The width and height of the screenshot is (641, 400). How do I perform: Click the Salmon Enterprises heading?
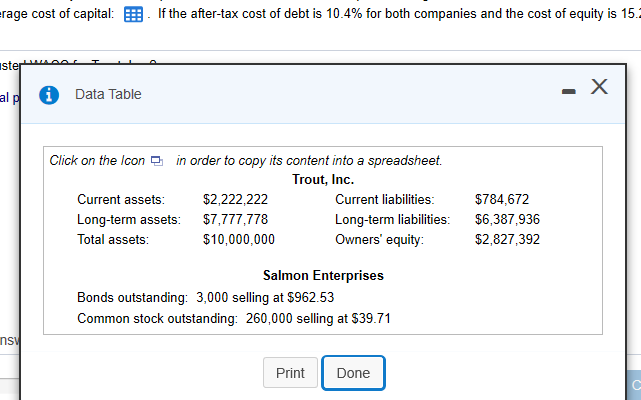(322, 275)
